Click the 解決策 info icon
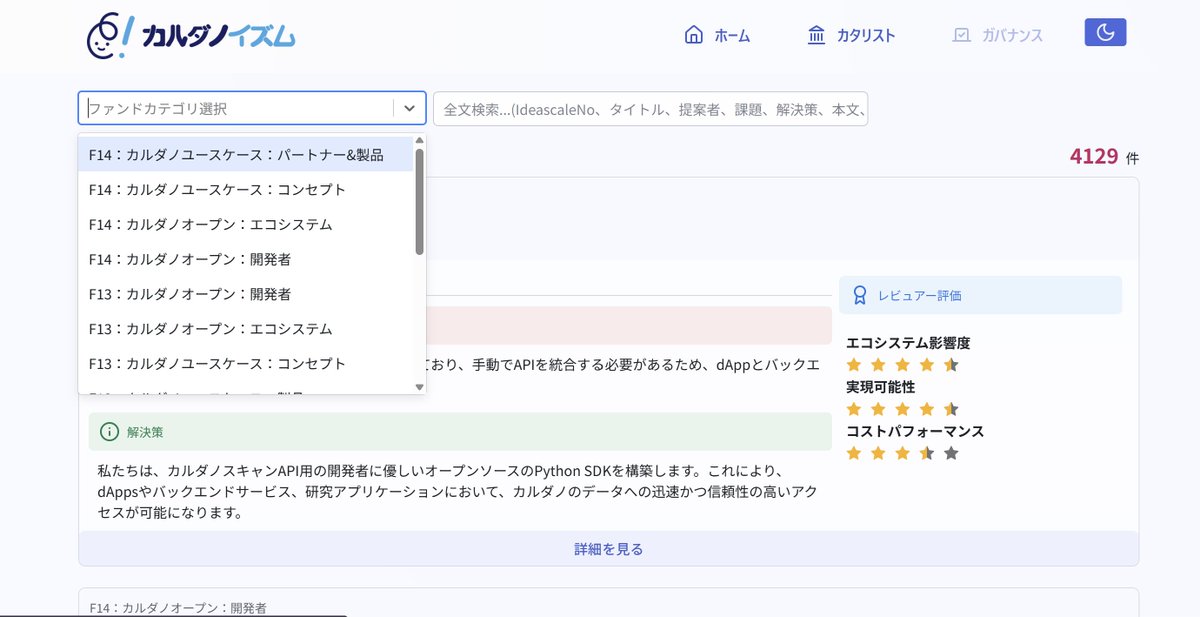This screenshot has width=1200, height=617. point(108,431)
